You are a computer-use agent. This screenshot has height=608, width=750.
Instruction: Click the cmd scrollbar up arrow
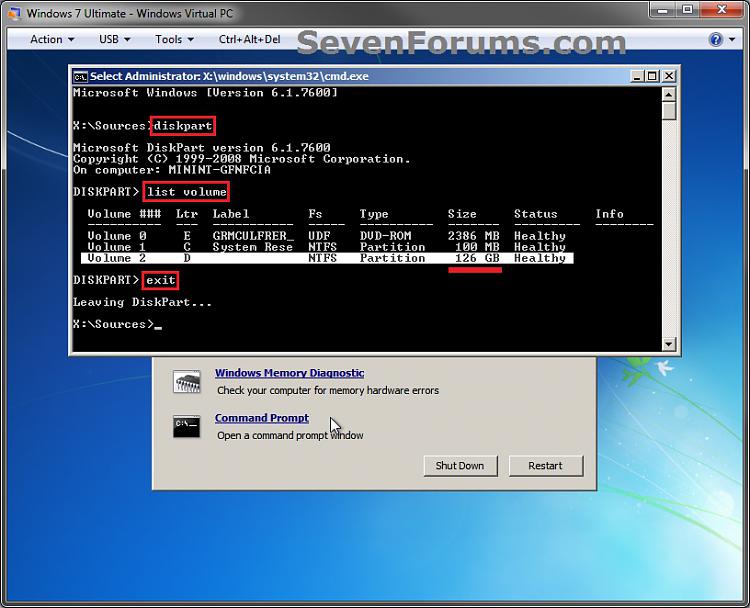coord(669,94)
